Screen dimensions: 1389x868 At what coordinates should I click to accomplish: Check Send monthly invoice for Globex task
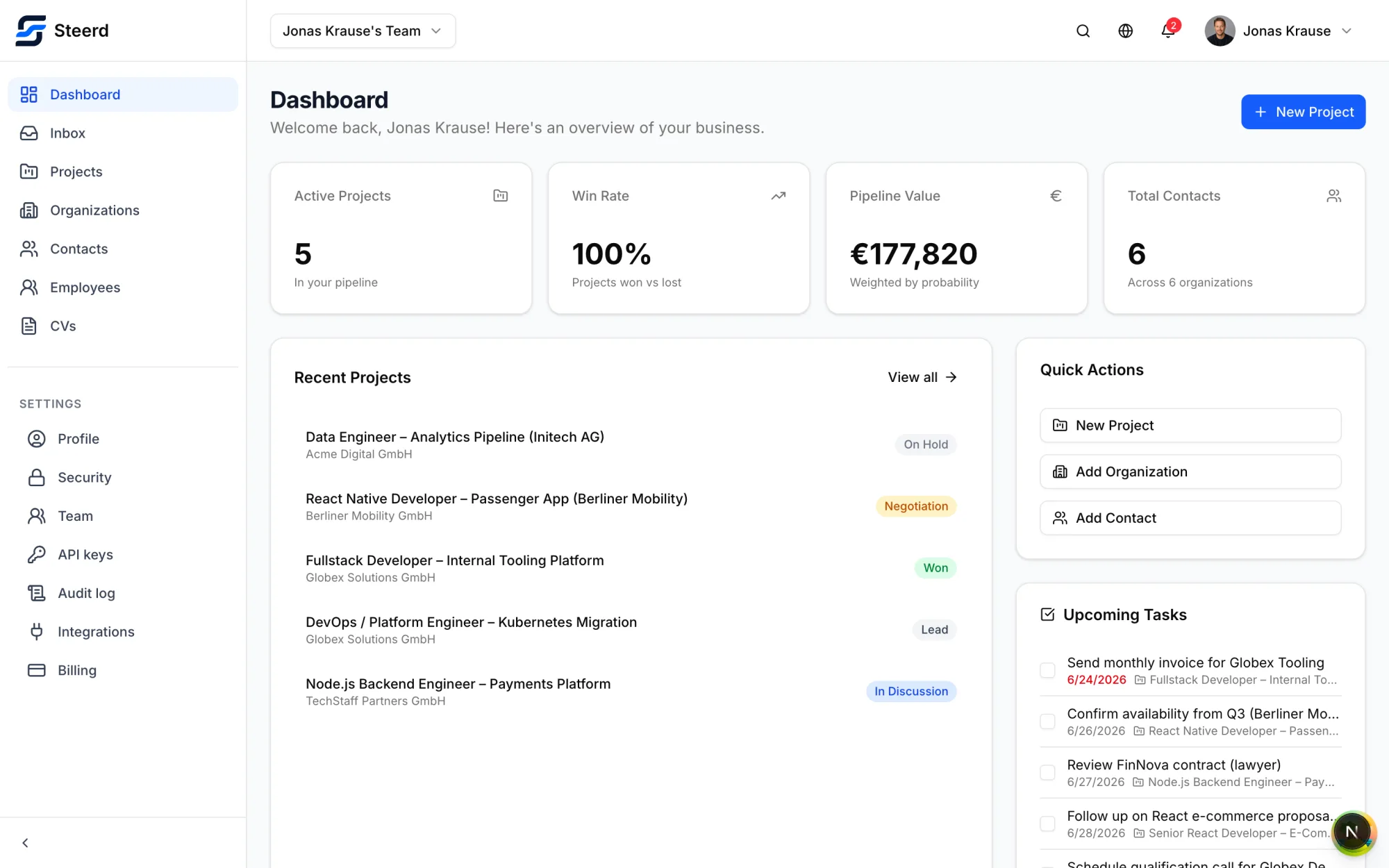coord(1047,670)
